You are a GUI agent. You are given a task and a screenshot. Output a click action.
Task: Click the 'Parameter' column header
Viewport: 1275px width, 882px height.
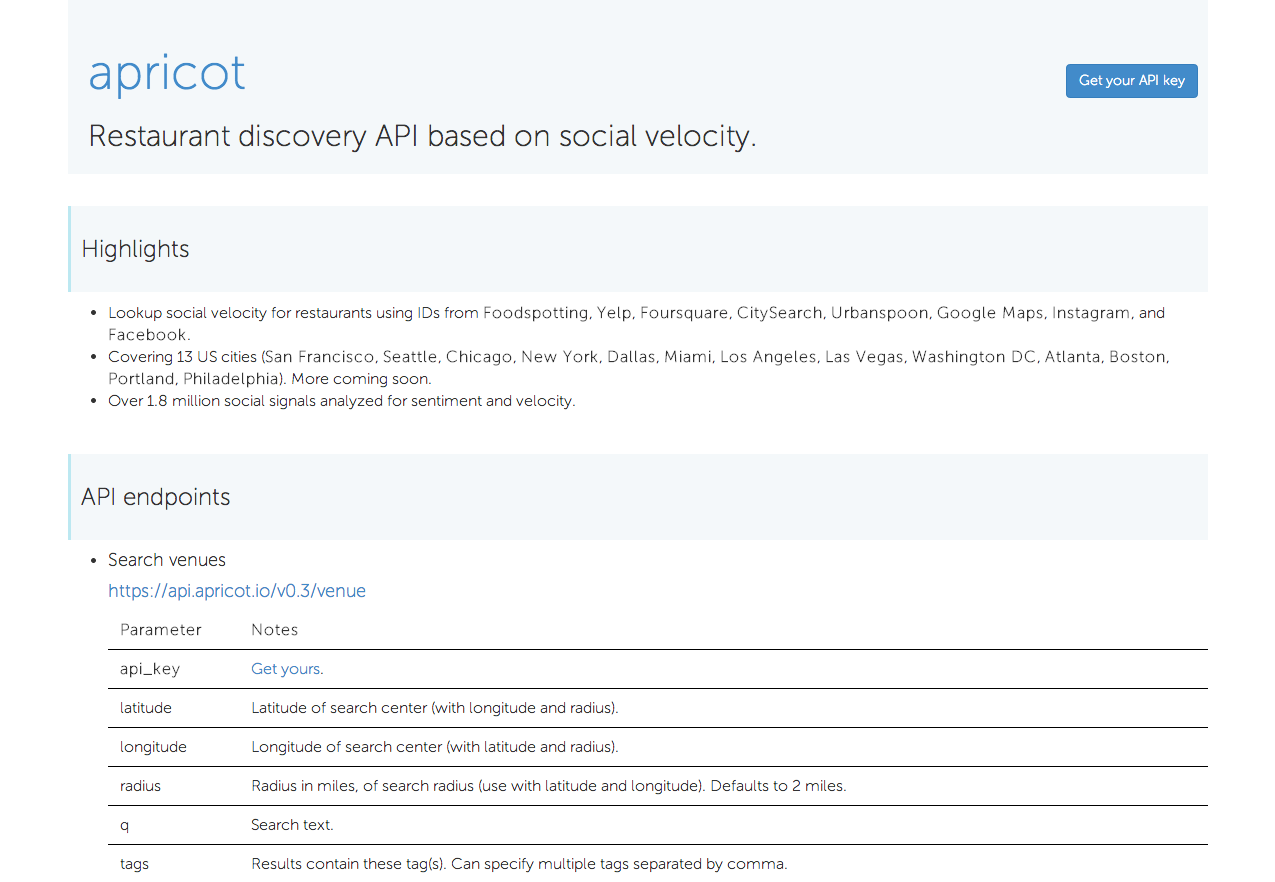(x=161, y=630)
